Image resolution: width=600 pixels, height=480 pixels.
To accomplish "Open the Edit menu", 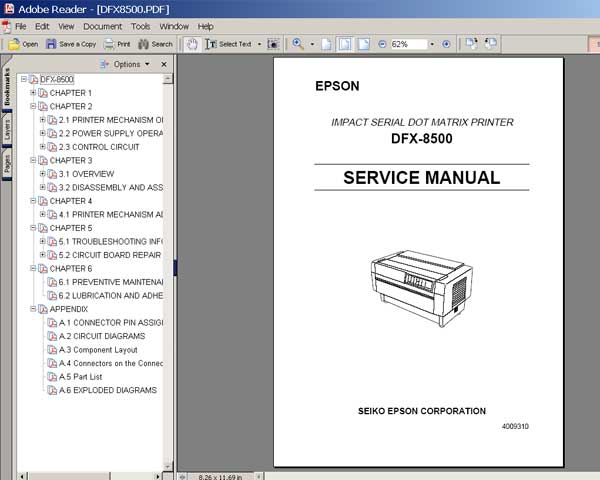I will pos(42,26).
